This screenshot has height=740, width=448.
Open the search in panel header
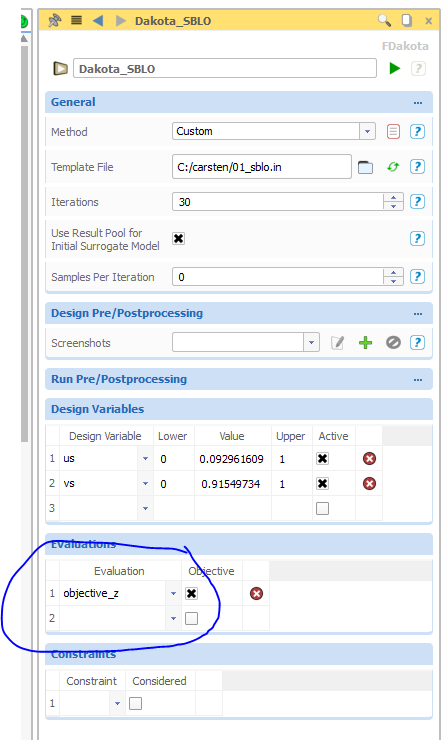[x=384, y=20]
